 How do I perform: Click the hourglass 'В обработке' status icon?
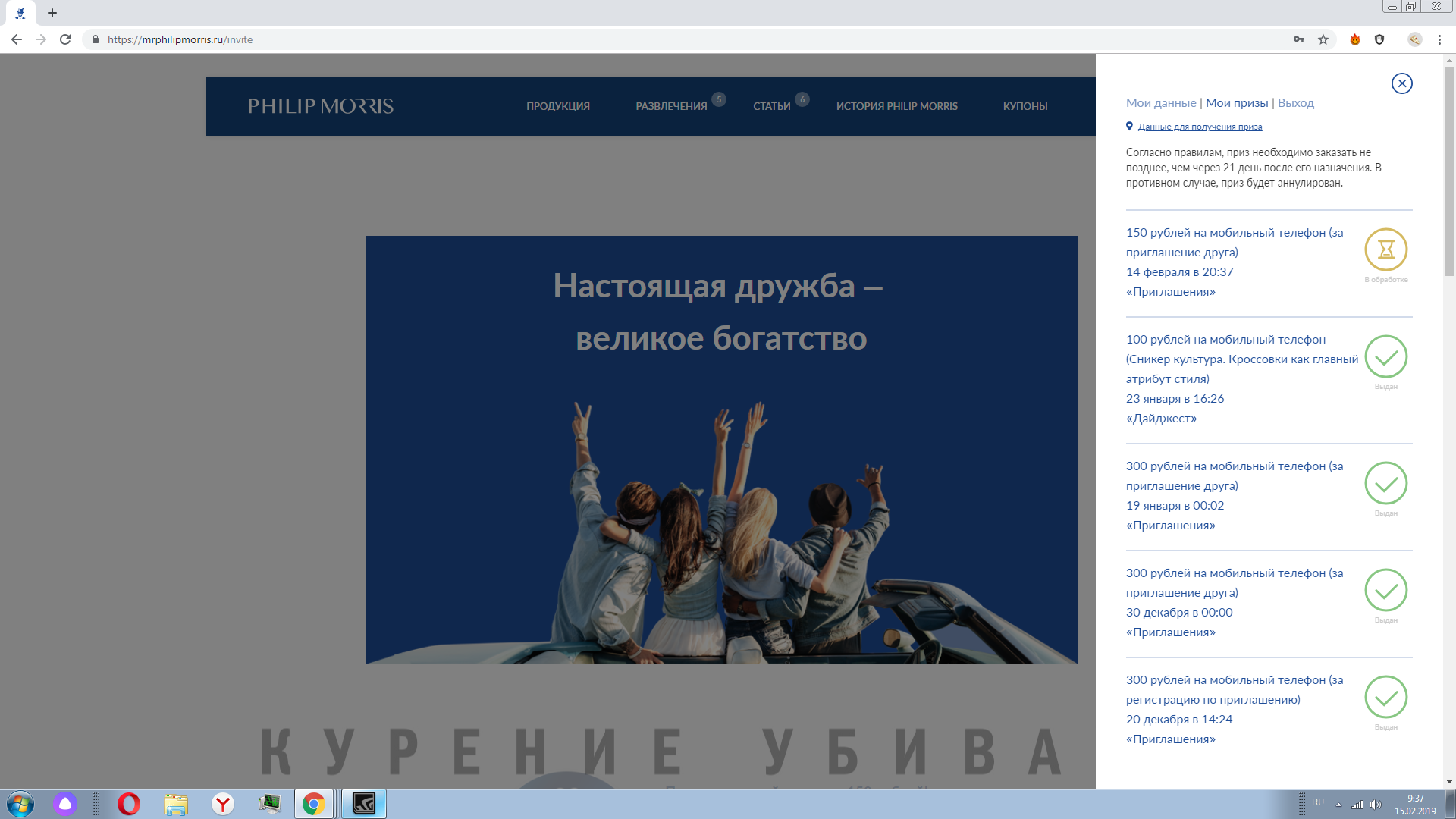[x=1385, y=249]
